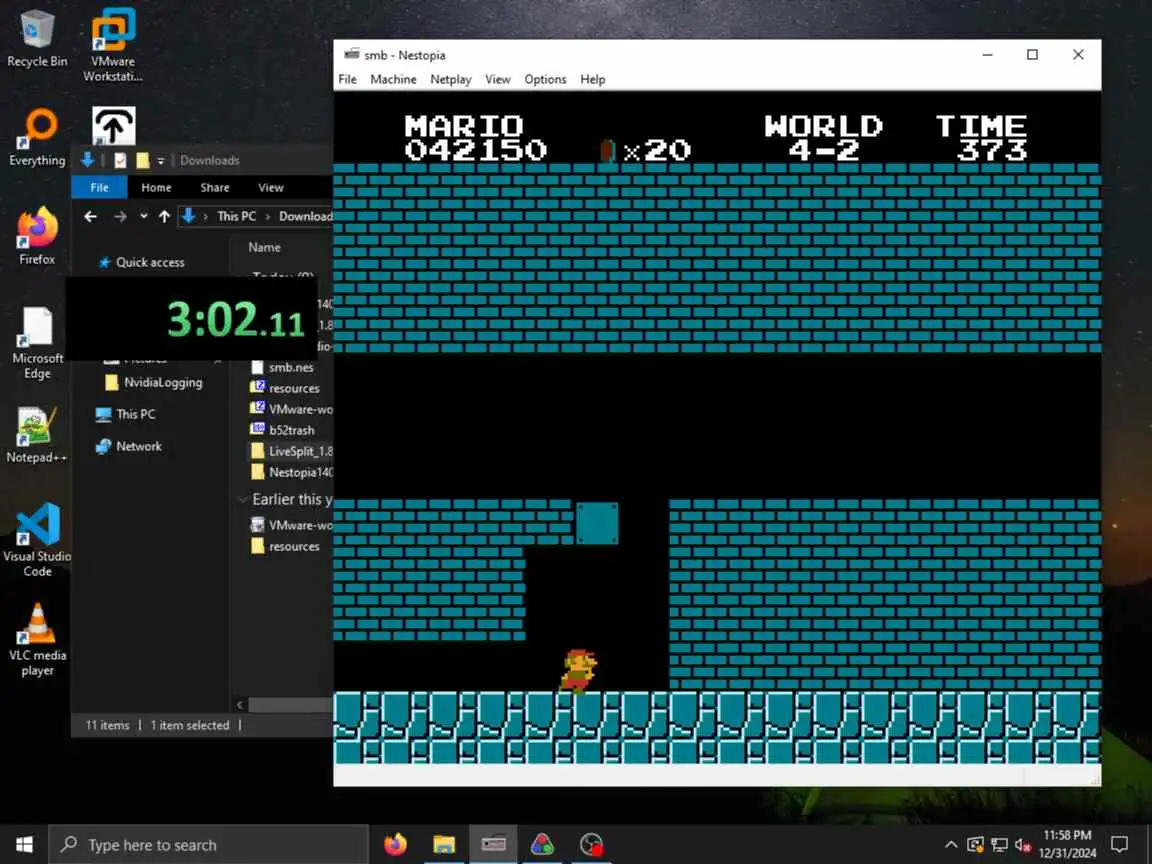This screenshot has height=864, width=1152.
Task: Click the Explorer quick access properties icon
Action: tap(120, 160)
